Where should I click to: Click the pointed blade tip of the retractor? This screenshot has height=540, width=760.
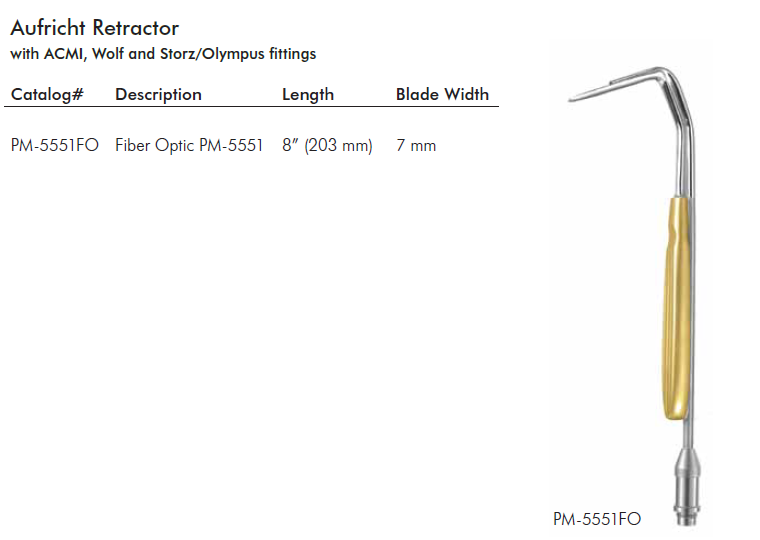point(574,97)
